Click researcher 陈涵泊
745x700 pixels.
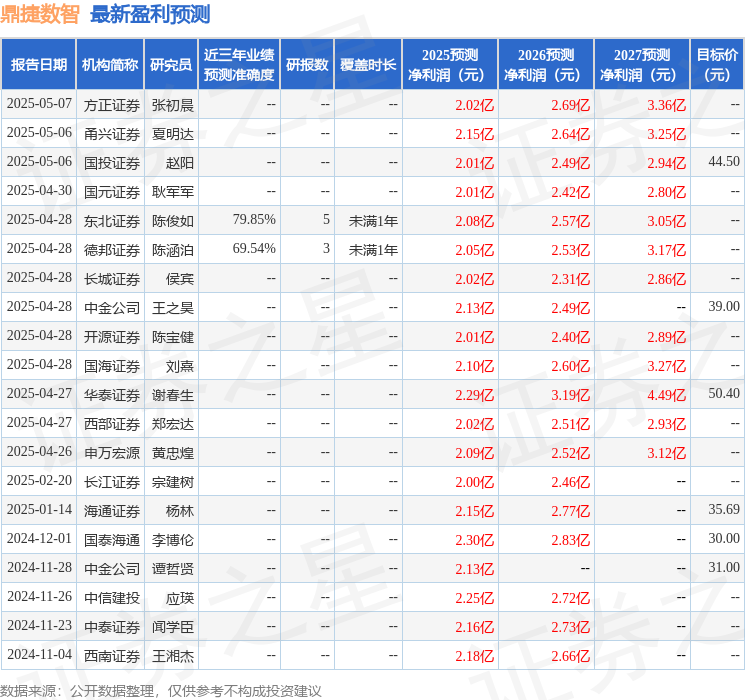[x=173, y=250]
